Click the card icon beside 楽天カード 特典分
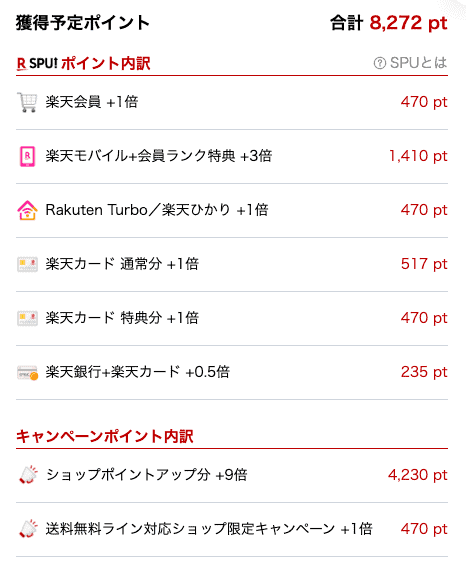The image size is (466, 569). 27,318
